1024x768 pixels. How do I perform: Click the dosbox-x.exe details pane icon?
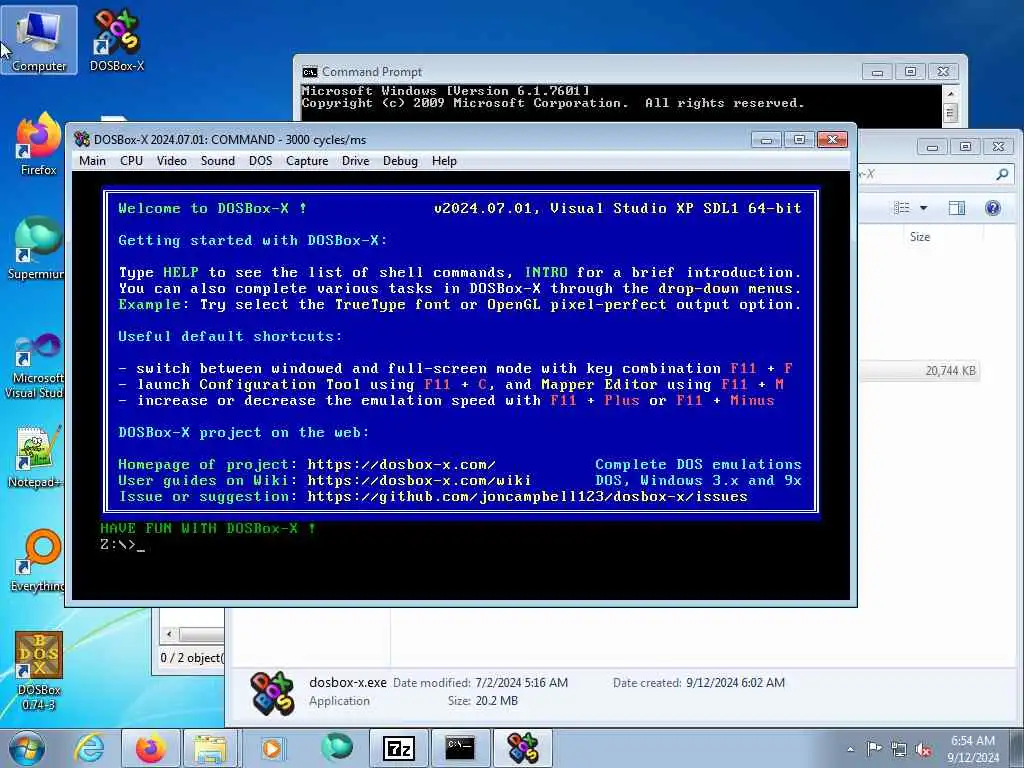[272, 693]
